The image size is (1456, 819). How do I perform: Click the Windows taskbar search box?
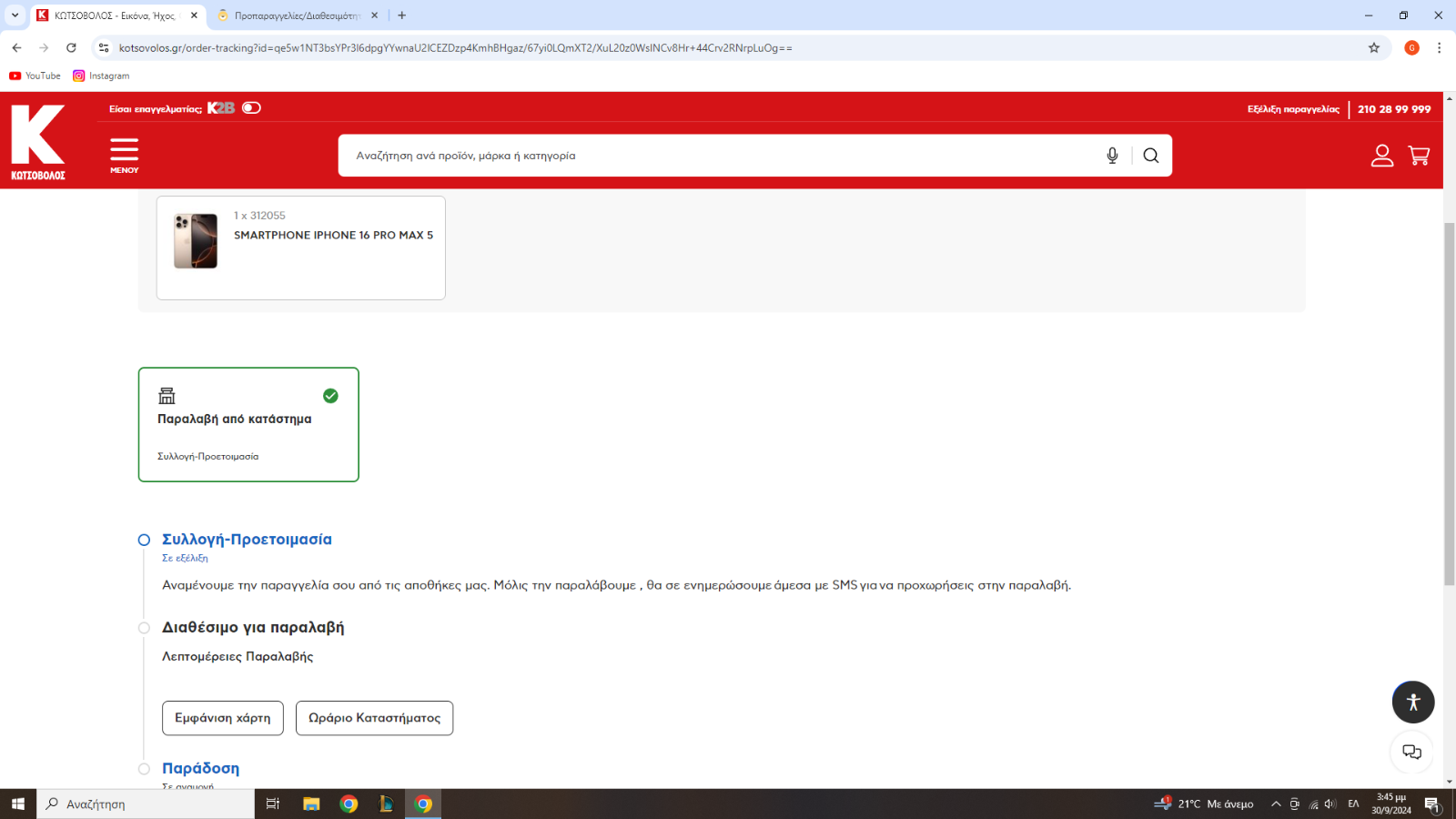(146, 804)
